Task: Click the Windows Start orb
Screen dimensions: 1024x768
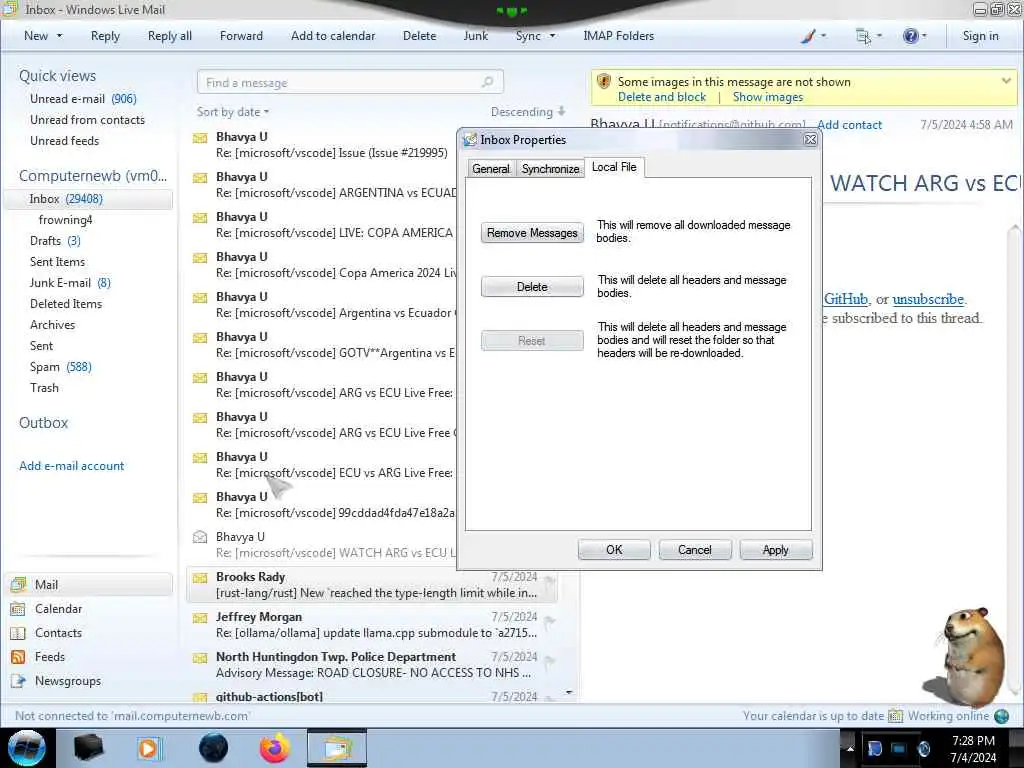Action: pos(27,748)
